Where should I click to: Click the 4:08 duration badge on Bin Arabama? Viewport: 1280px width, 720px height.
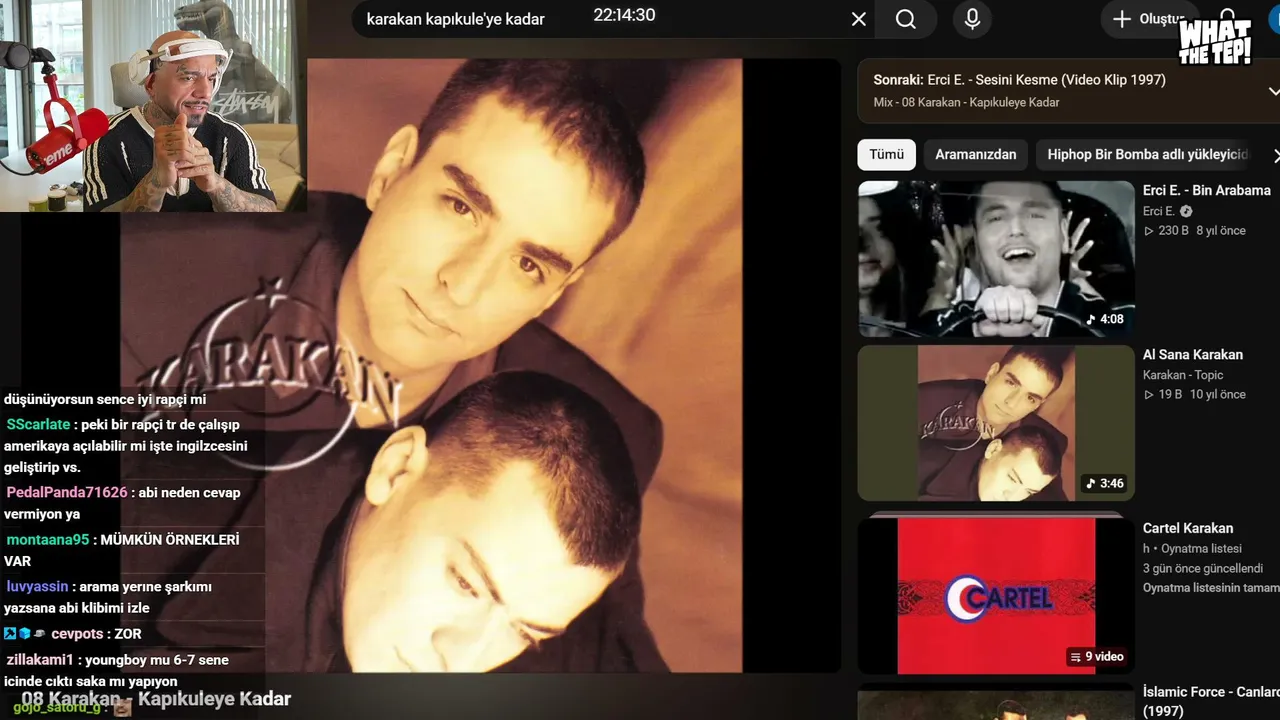click(x=1105, y=319)
